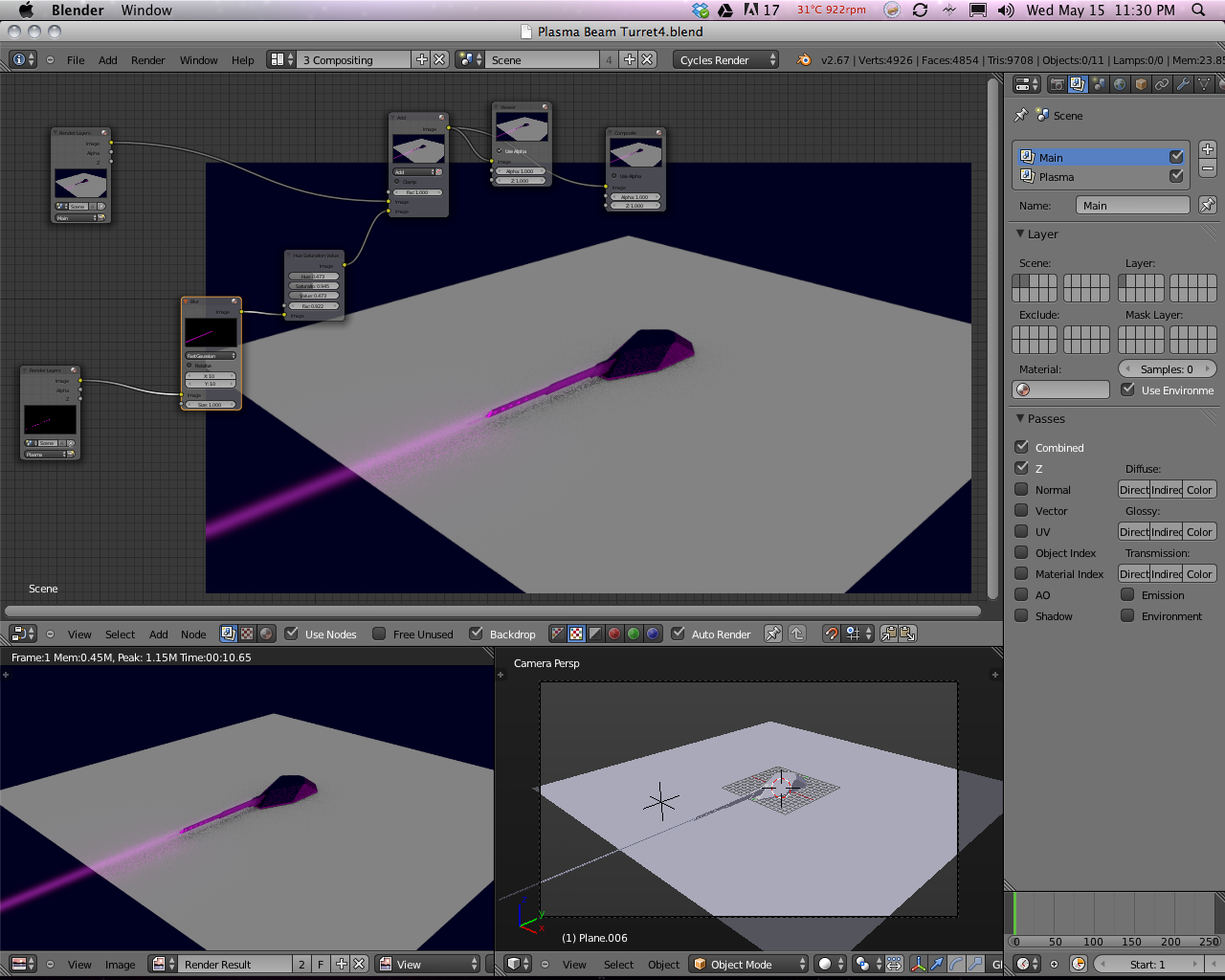Pin the node tree in node editor

[772, 634]
